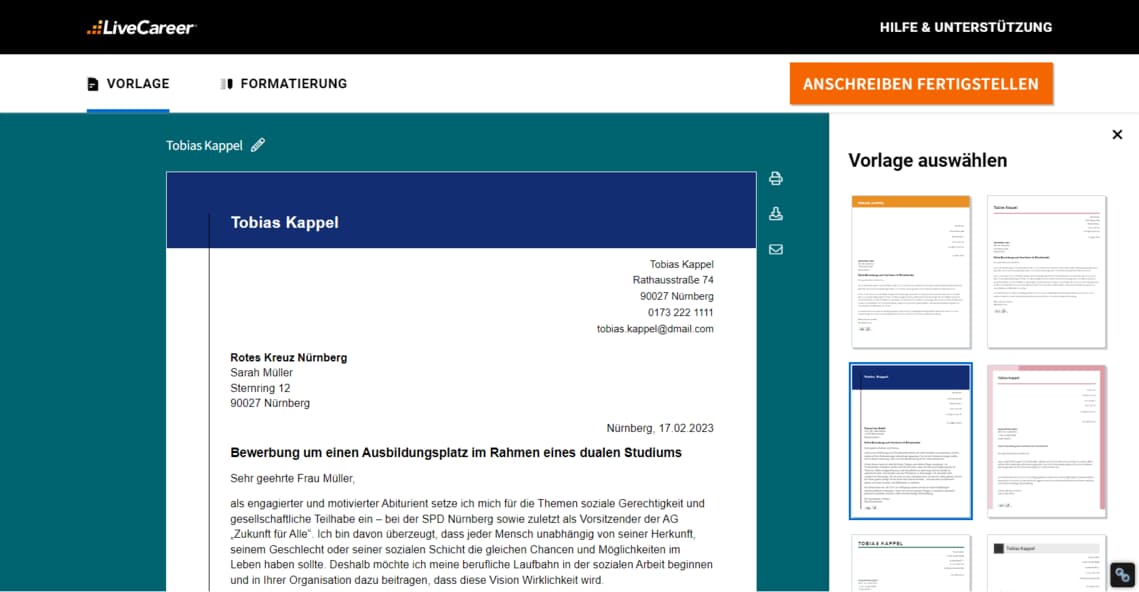Switch to the Vorlage tab
Screen dimensions: 1139x592
128,84
